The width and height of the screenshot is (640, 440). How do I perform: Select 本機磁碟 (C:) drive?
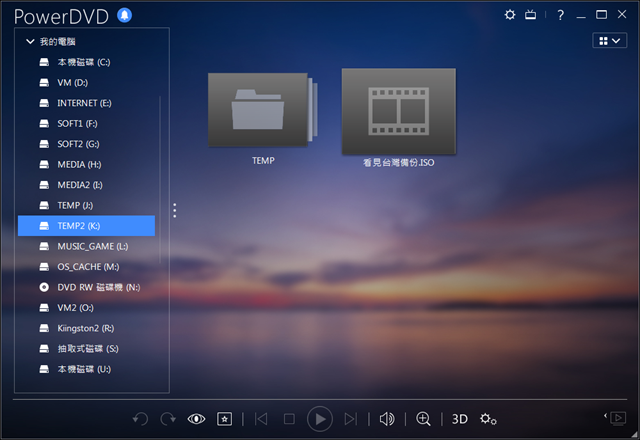[87, 62]
